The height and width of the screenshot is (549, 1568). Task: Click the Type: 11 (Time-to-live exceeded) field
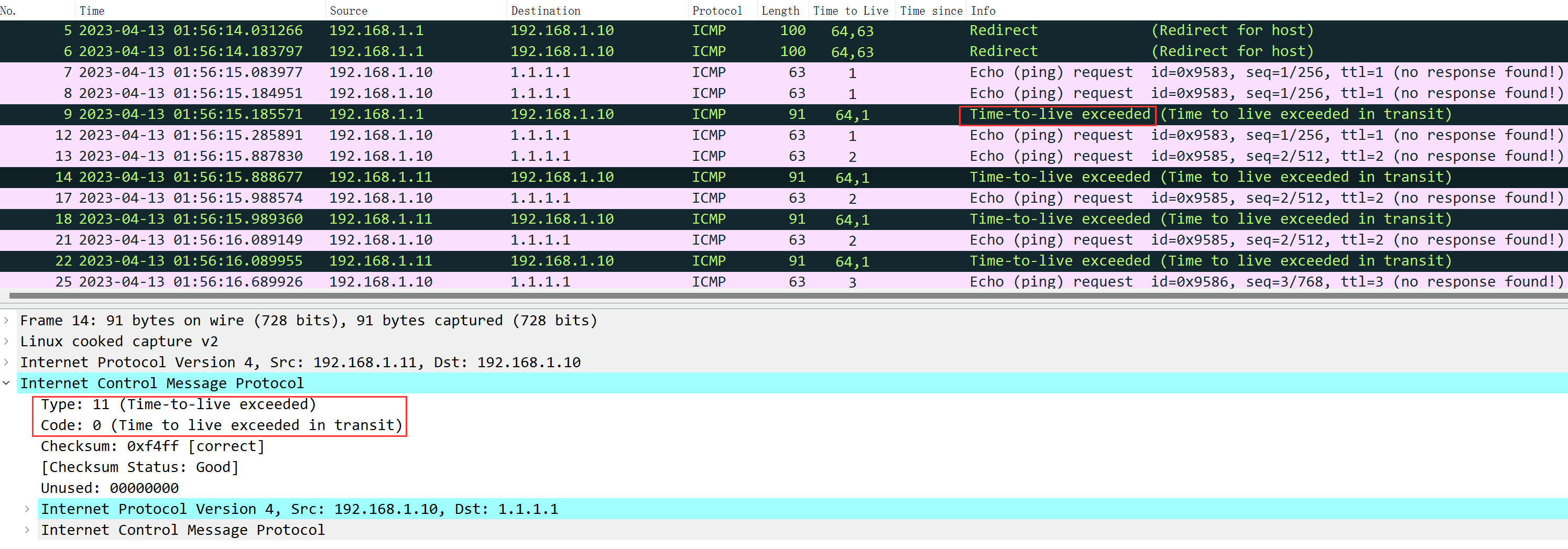pyautogui.click(x=178, y=404)
